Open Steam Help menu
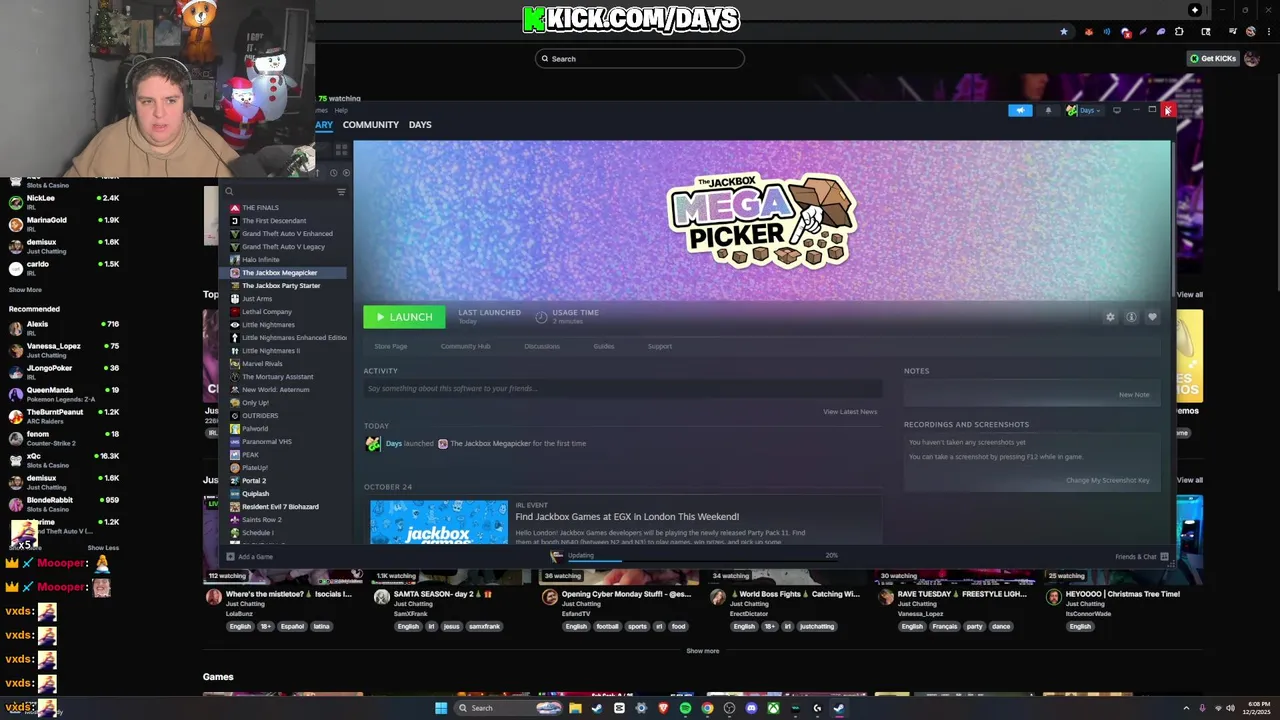The width and height of the screenshot is (1280, 720). click(x=341, y=110)
